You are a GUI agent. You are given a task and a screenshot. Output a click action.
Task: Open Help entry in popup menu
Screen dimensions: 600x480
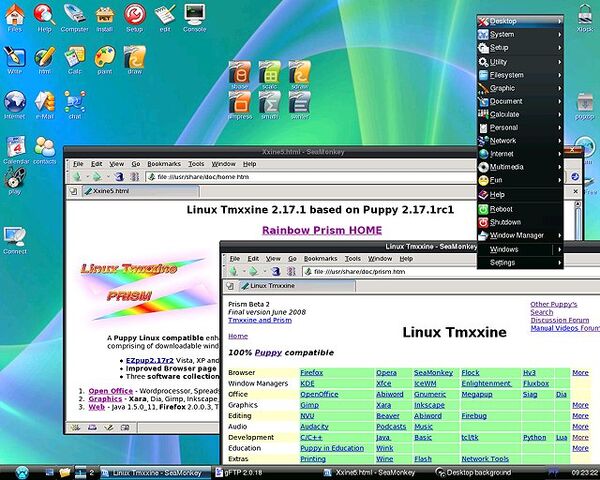[x=520, y=194]
